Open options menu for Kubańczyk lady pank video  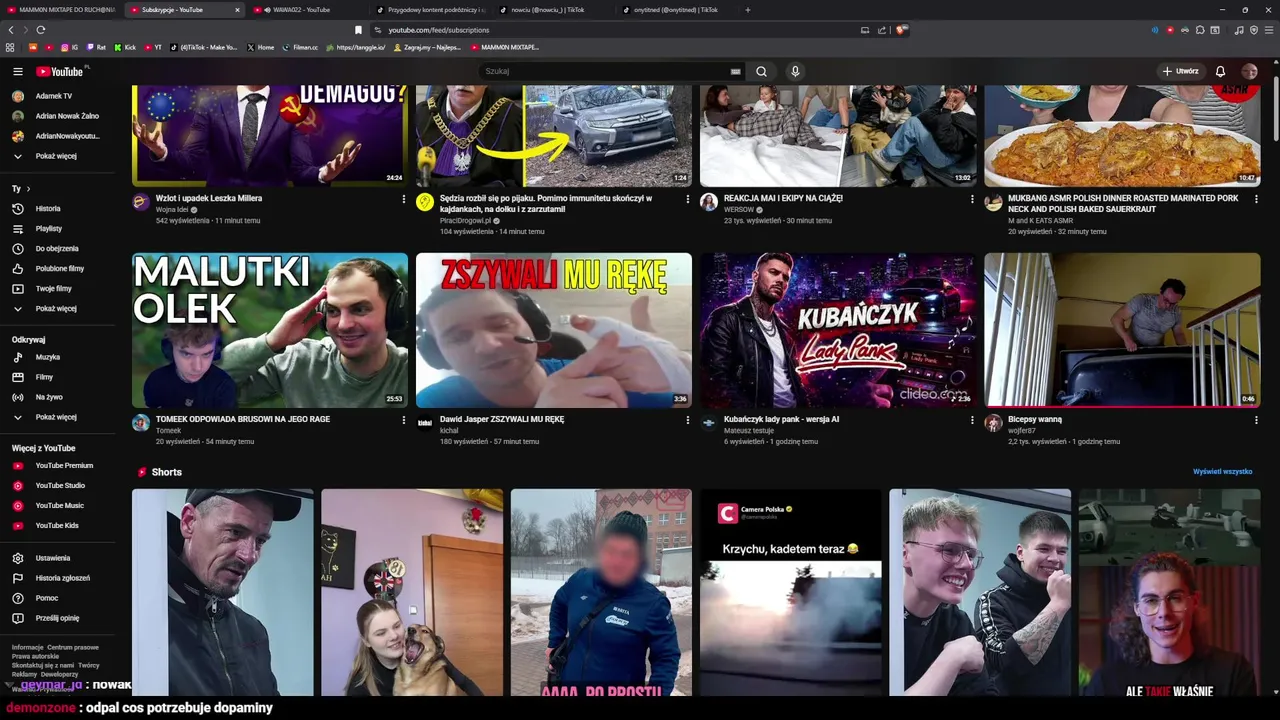[x=972, y=420]
